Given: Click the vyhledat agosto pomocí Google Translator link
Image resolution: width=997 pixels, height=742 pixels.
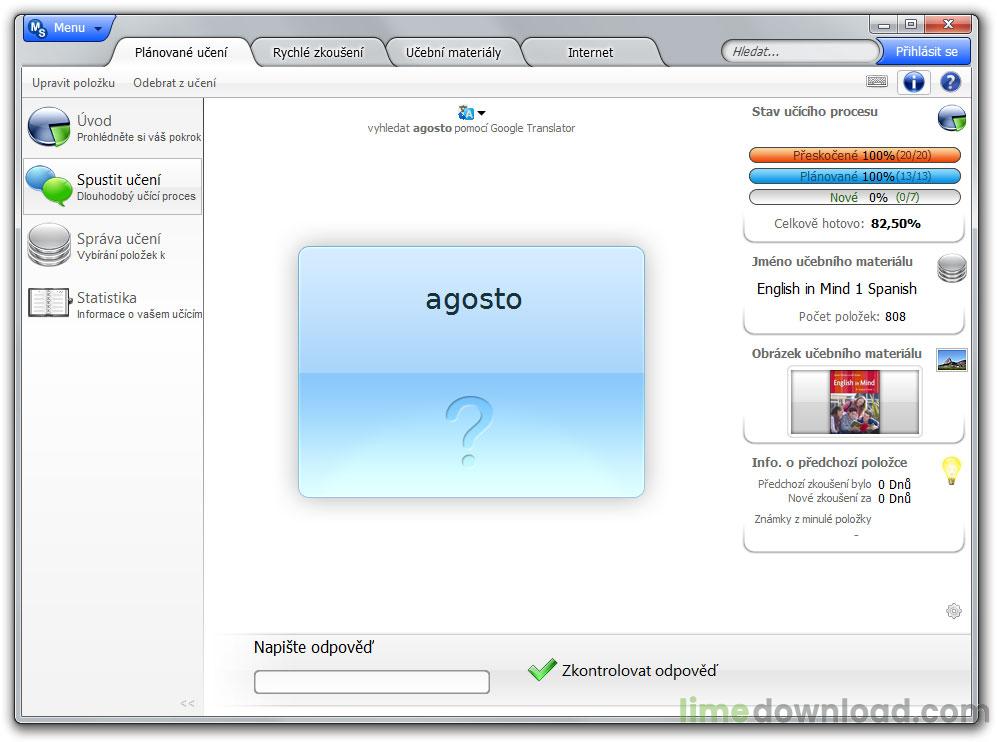Looking at the screenshot, I should click(x=471, y=128).
